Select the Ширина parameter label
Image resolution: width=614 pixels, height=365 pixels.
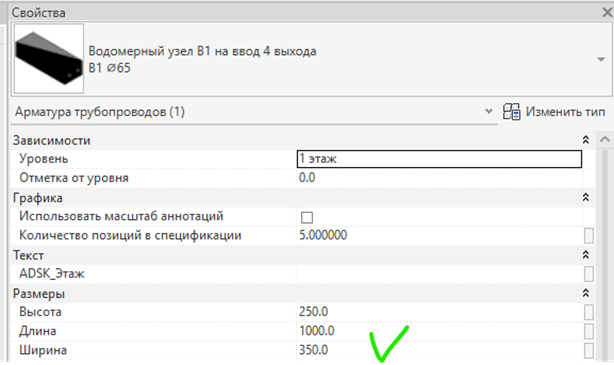tap(43, 350)
